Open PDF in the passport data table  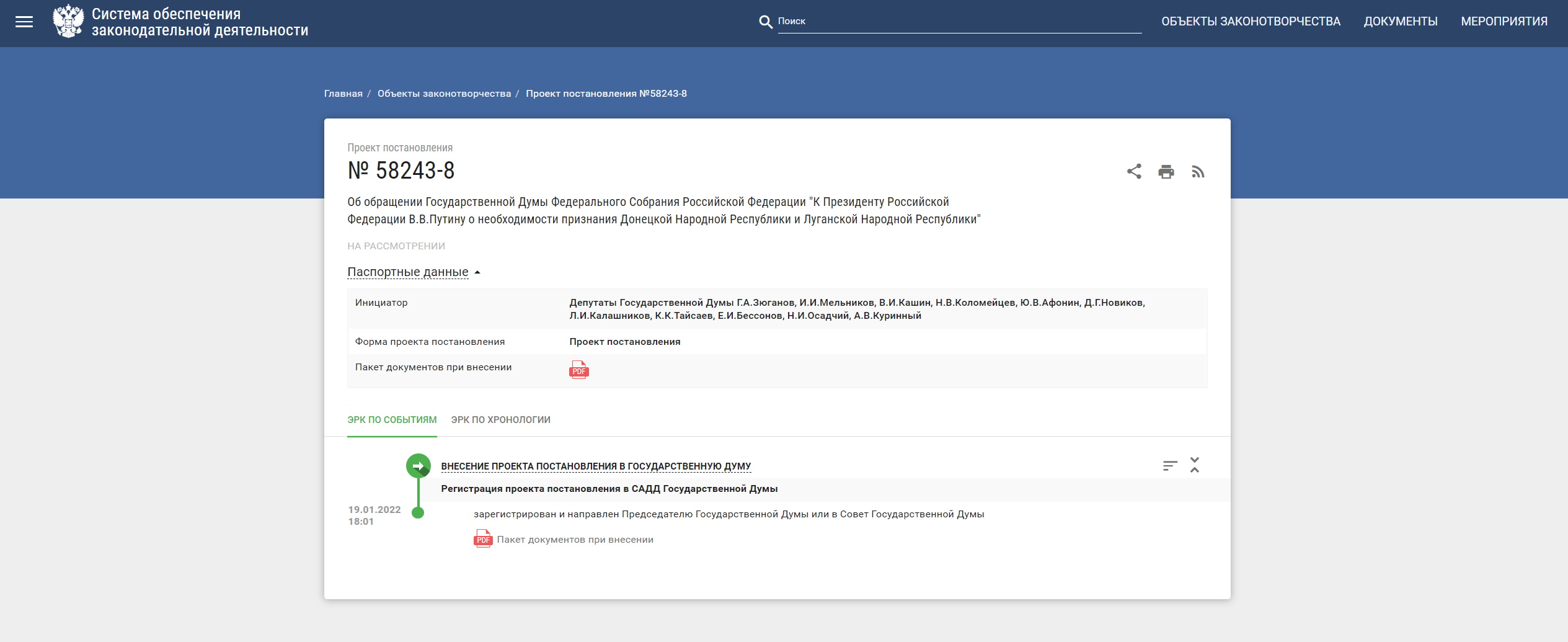point(578,370)
